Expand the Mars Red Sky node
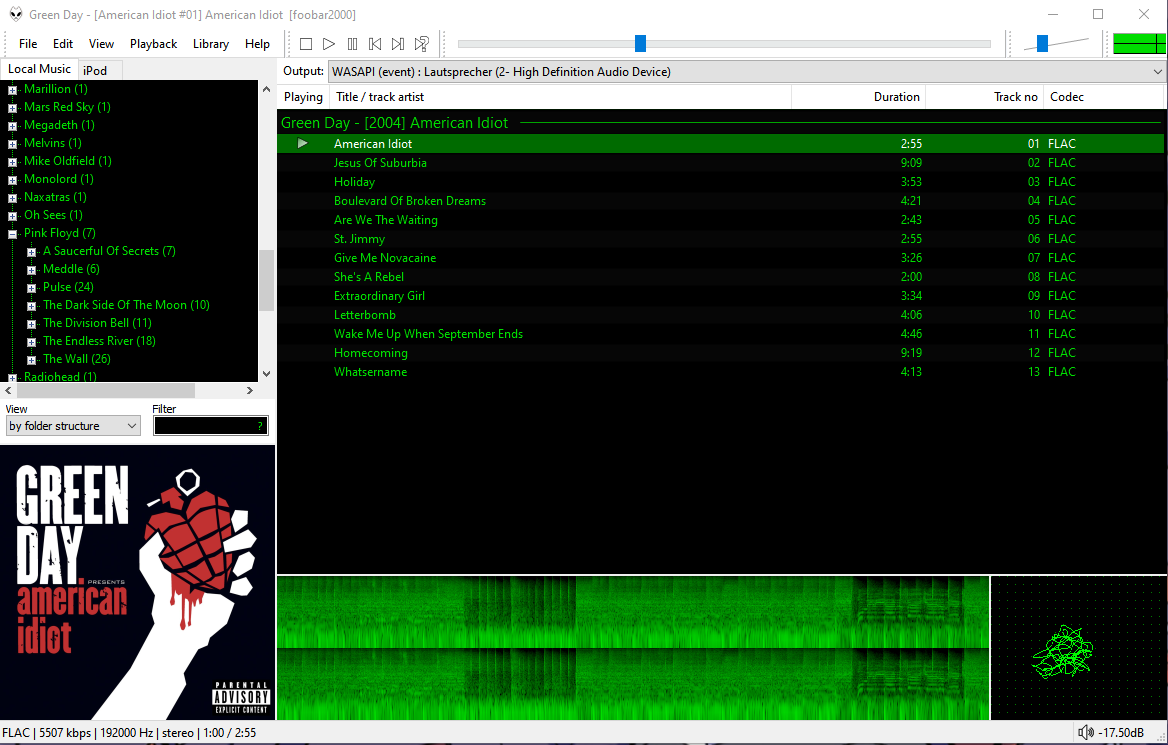Screen dimensions: 1168x745 click(x=12, y=107)
